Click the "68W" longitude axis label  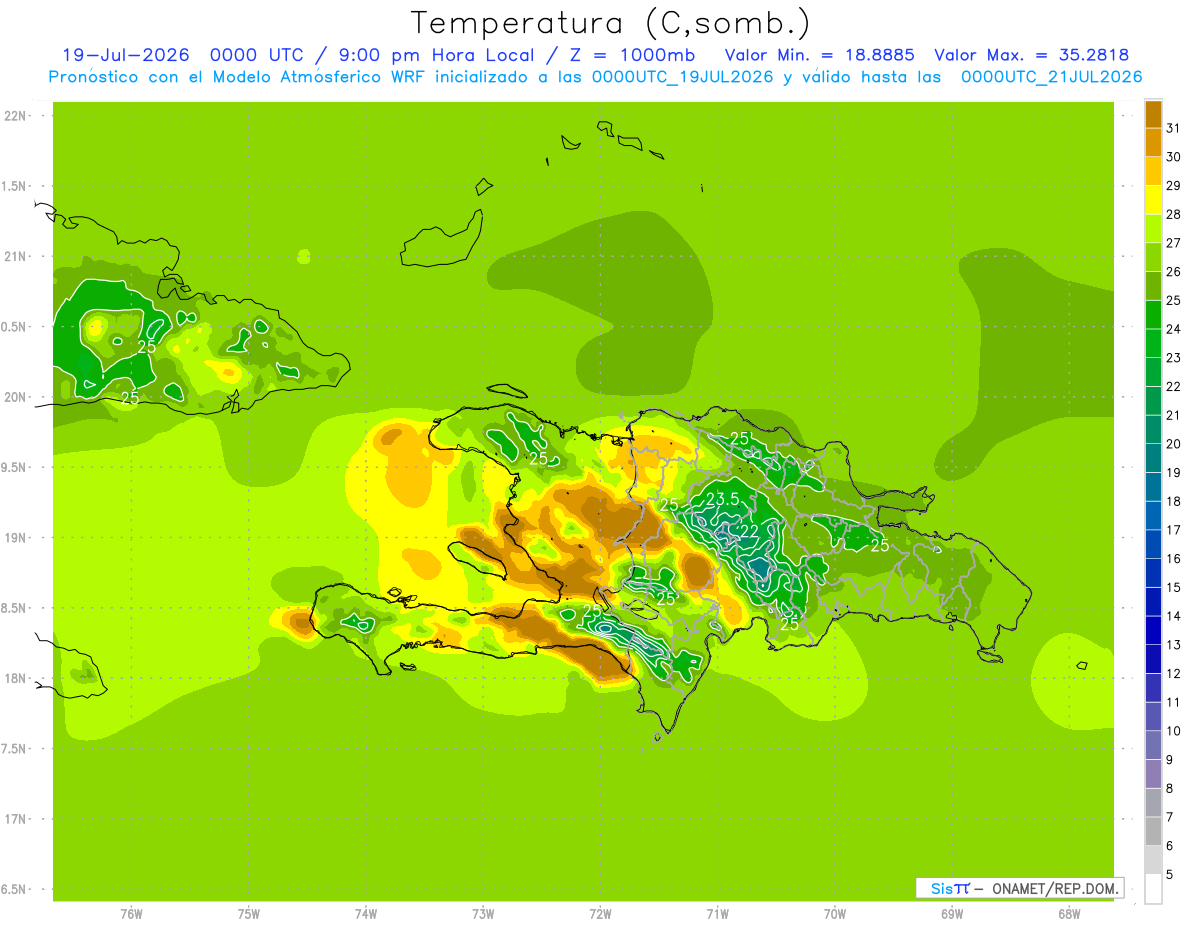[1069, 914]
